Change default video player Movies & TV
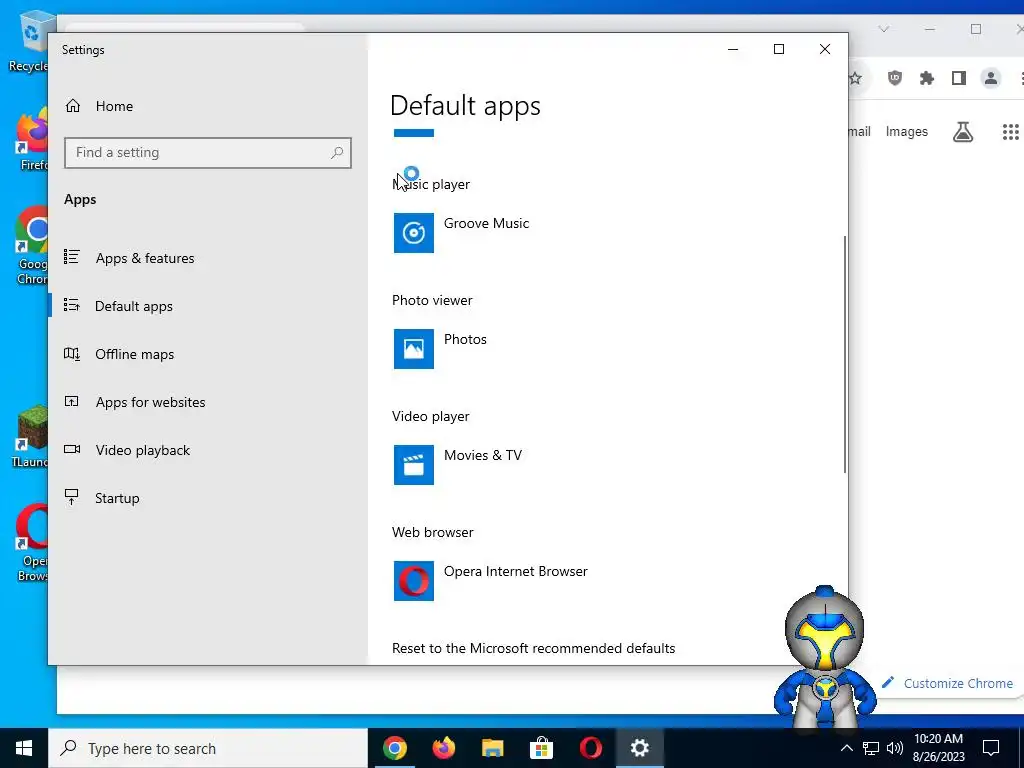Screen dimensions: 1024x768 [x=483, y=455]
